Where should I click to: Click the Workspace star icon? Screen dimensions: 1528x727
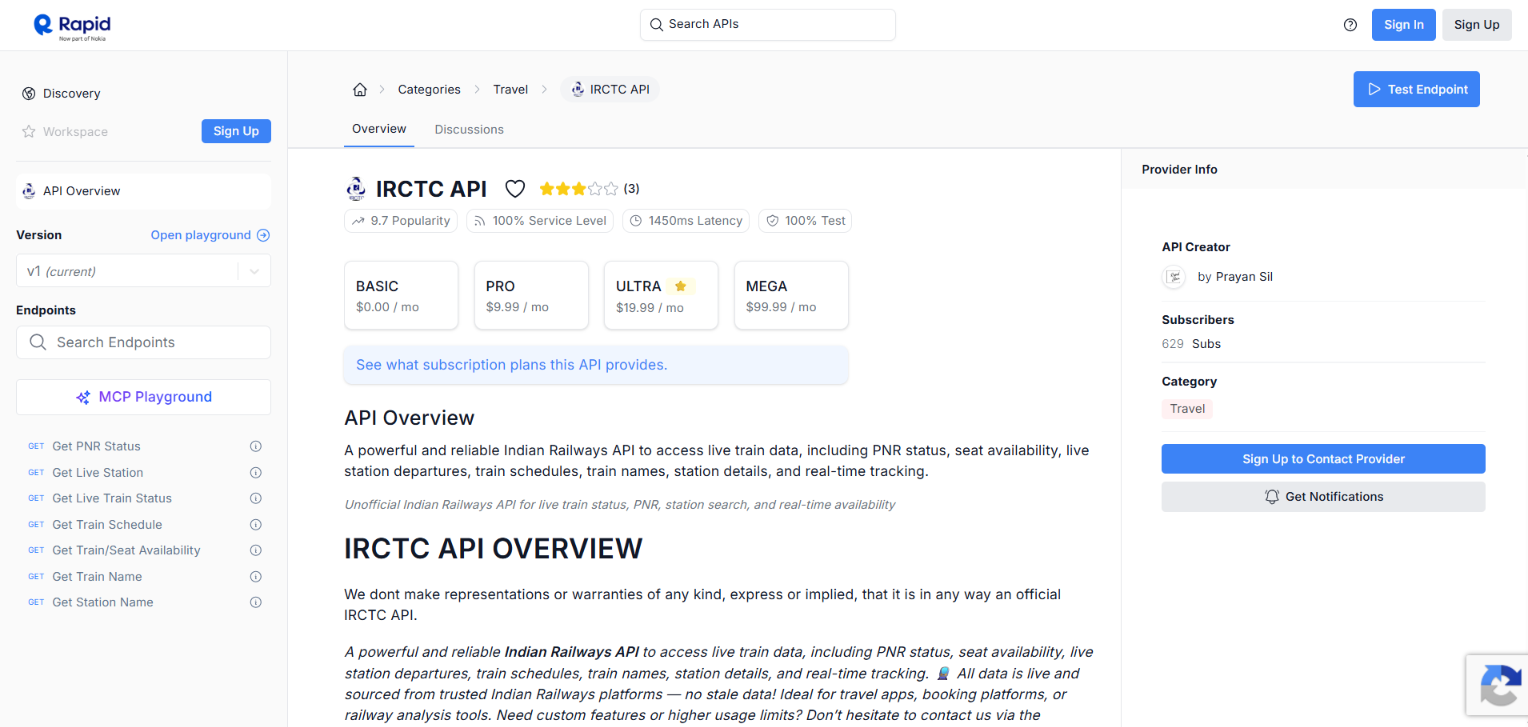click(x=29, y=132)
